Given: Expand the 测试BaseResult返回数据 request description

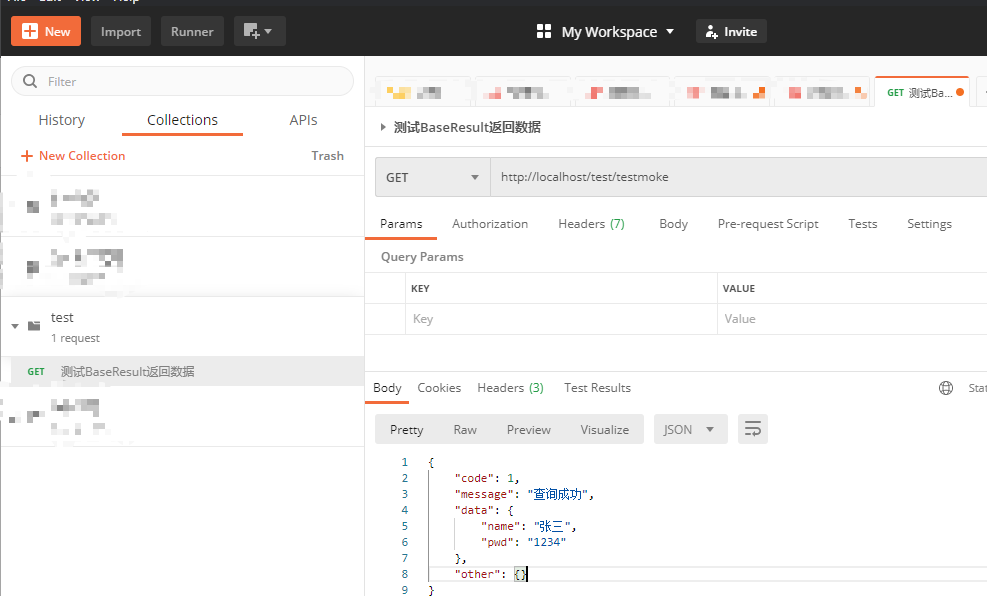Looking at the screenshot, I should pyautogui.click(x=383, y=127).
